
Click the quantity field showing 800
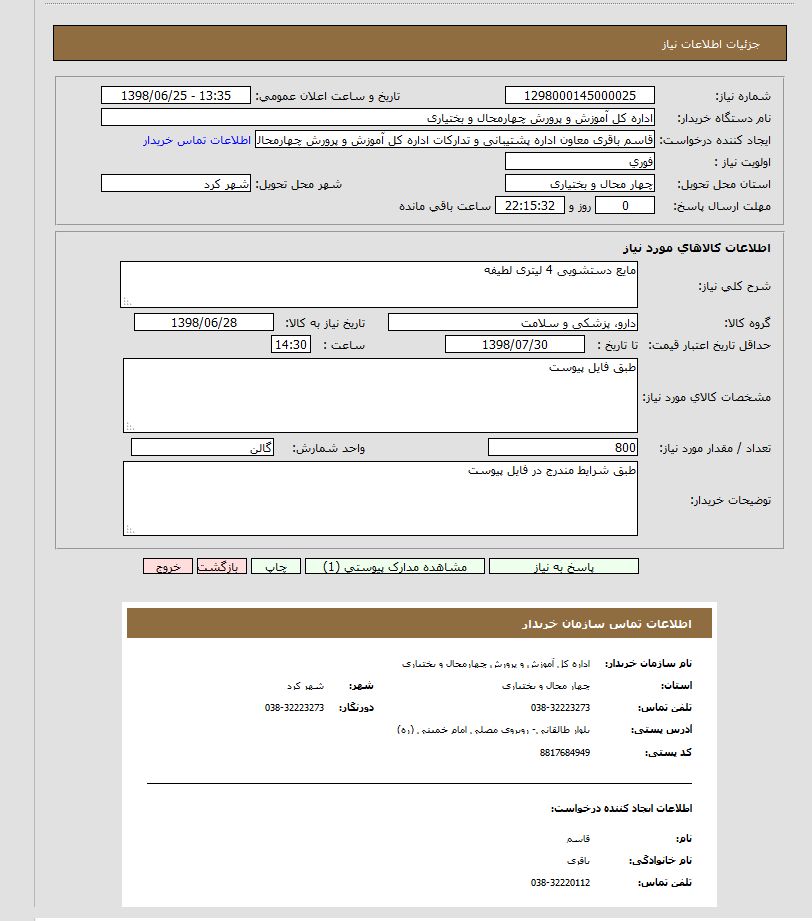(563, 448)
